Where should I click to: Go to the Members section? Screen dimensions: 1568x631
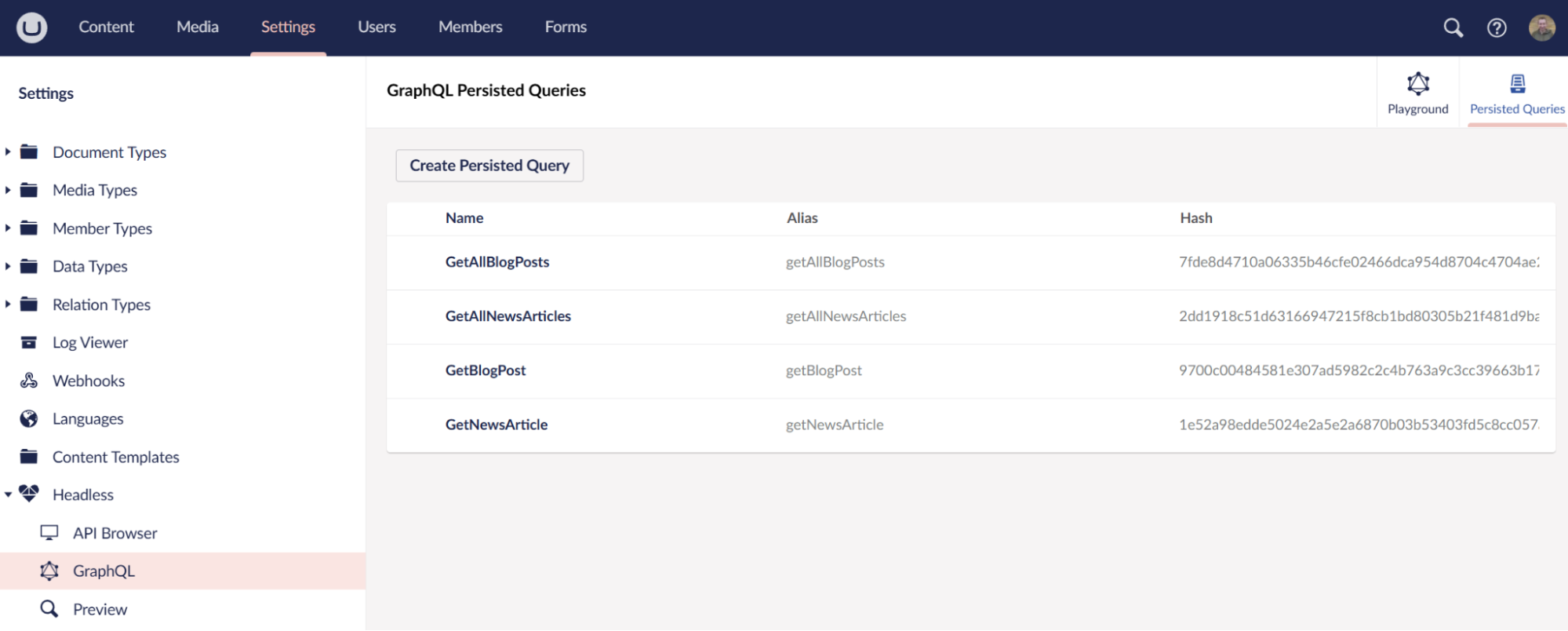coord(471,27)
